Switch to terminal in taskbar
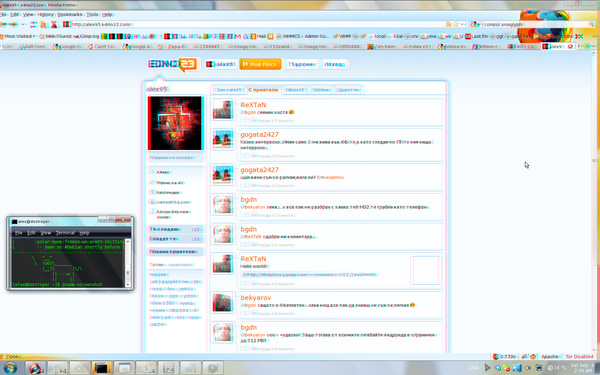Screen dimensions: 600x375 pyautogui.click(x=101, y=368)
